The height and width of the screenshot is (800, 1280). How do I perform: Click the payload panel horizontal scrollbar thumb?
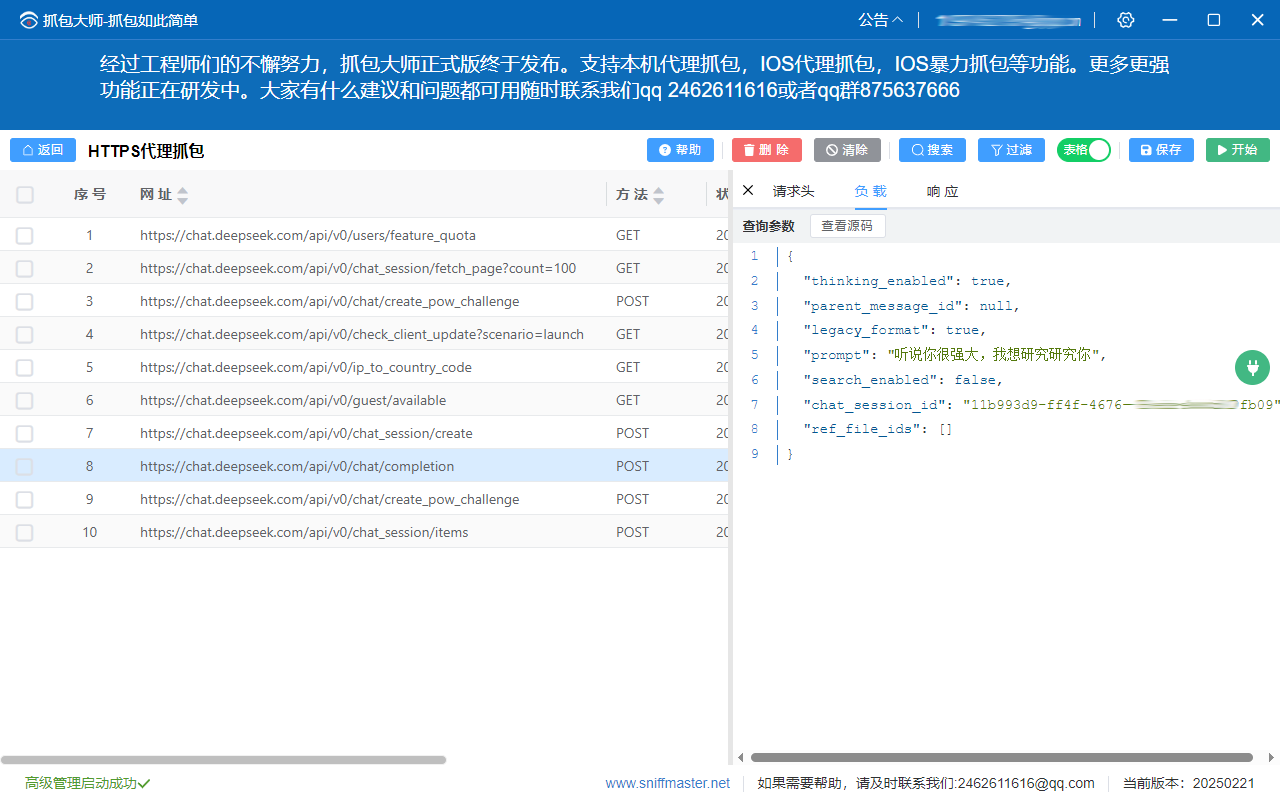click(x=1001, y=758)
